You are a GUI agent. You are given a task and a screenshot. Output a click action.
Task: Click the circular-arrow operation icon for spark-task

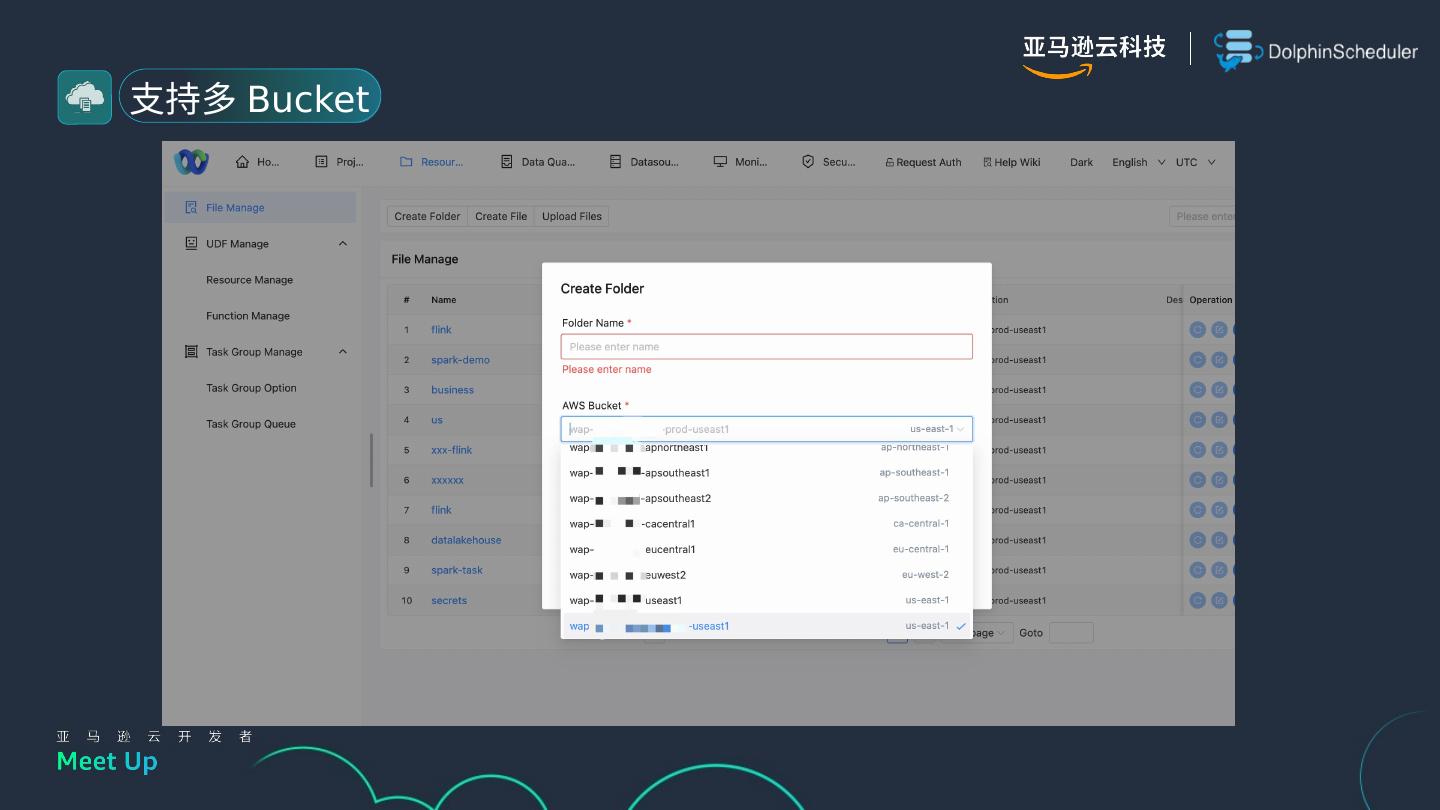click(1197, 570)
